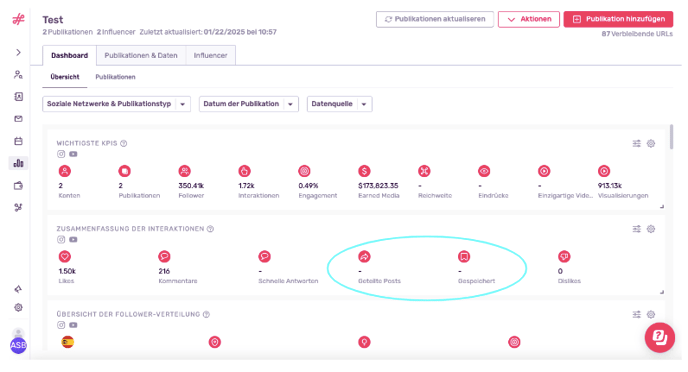Click Publikationen aktualisieren button
This screenshot has width=688, height=372.
[x=435, y=19]
